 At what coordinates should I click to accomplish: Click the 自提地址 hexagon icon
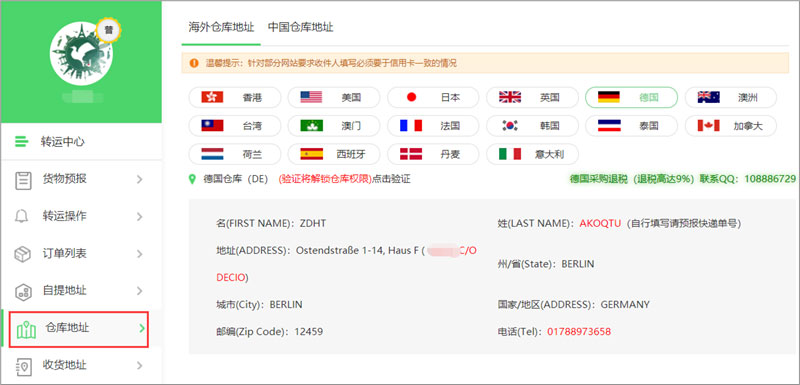[x=23, y=291]
